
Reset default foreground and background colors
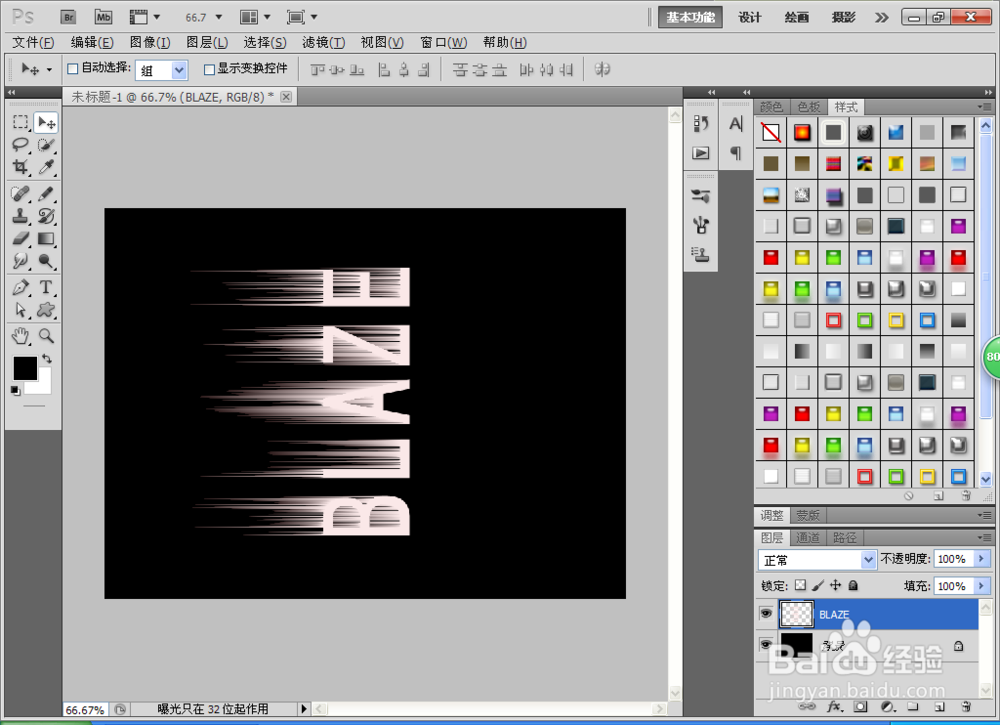tap(15, 390)
